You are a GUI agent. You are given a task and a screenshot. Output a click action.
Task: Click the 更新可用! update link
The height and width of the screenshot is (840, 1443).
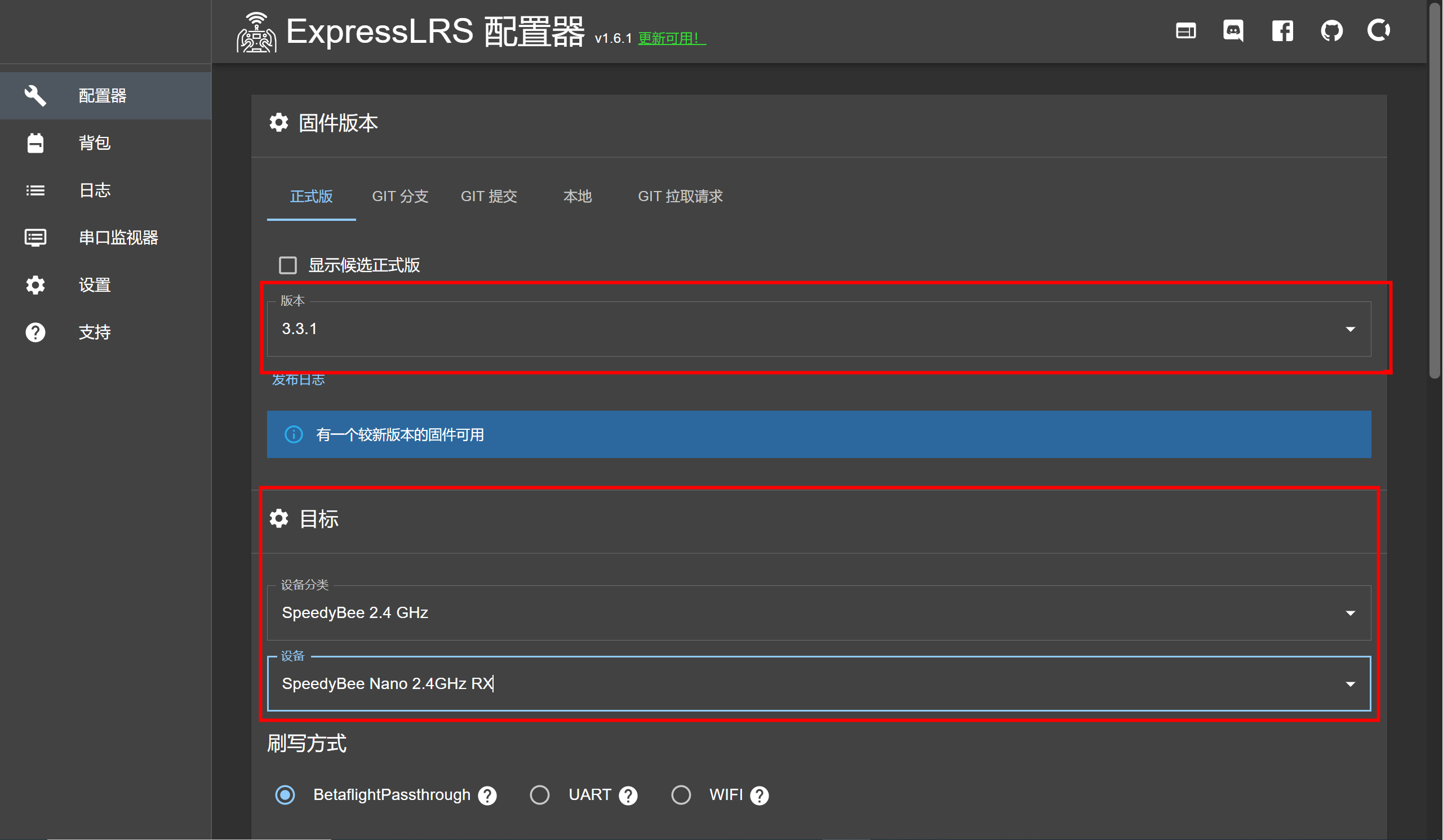pos(672,38)
